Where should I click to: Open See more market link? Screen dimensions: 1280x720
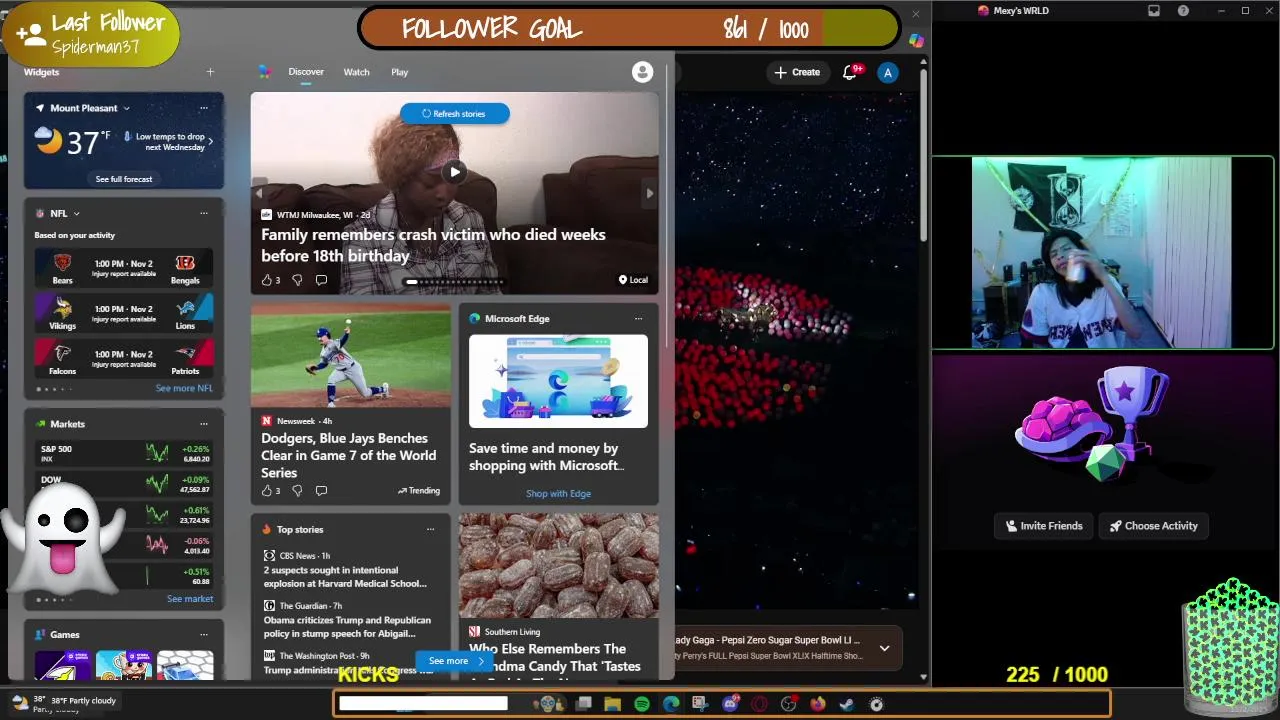click(x=190, y=599)
